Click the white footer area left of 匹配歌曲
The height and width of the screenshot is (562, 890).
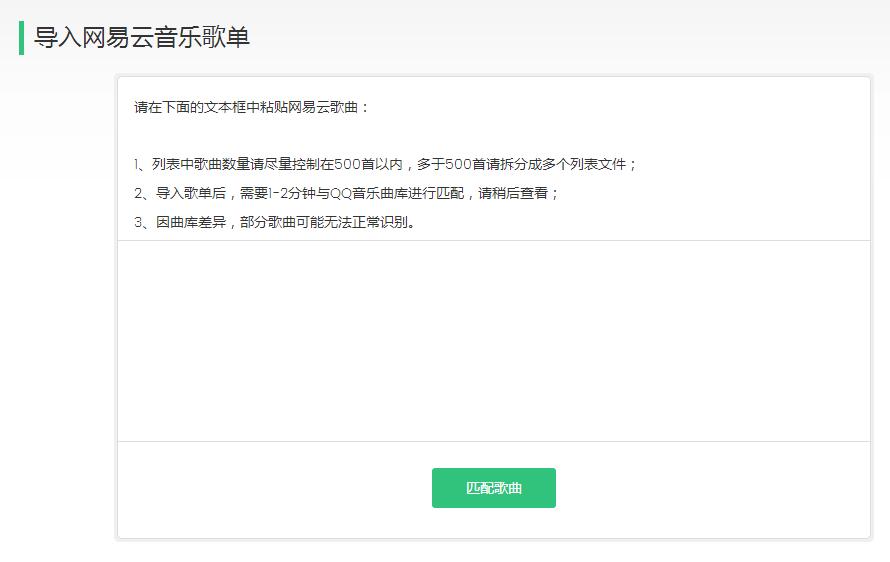tap(270, 488)
